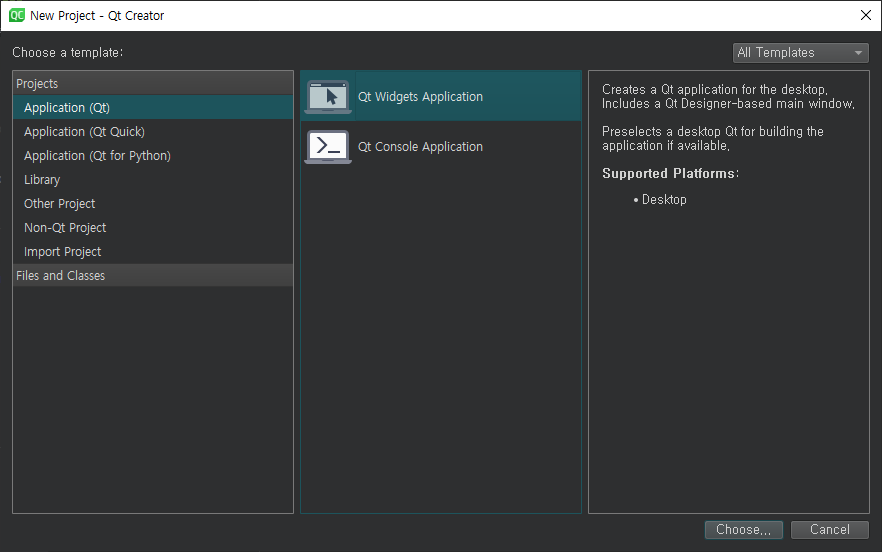Open the All Templates dropdown

pos(800,53)
